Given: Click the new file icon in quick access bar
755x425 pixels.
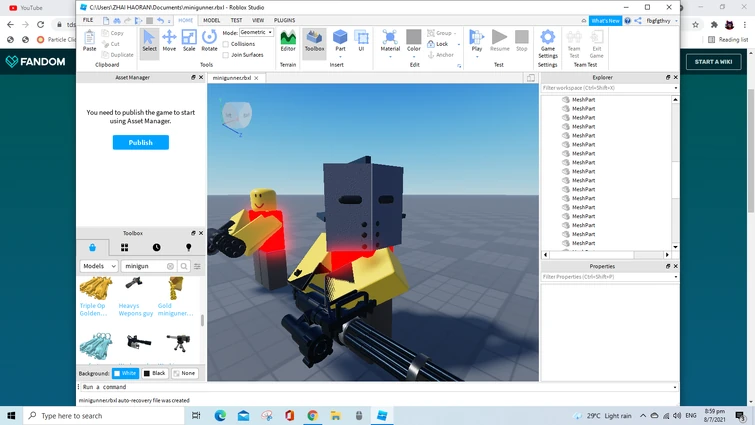Looking at the screenshot, I should point(106,20).
